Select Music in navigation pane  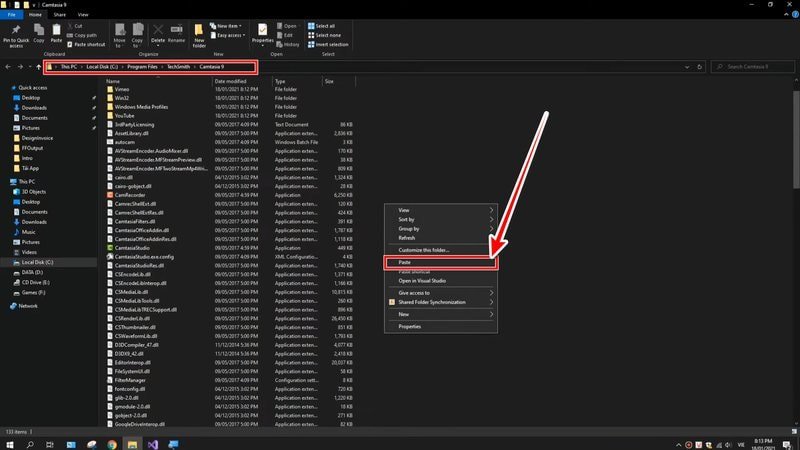pyautogui.click(x=28, y=232)
